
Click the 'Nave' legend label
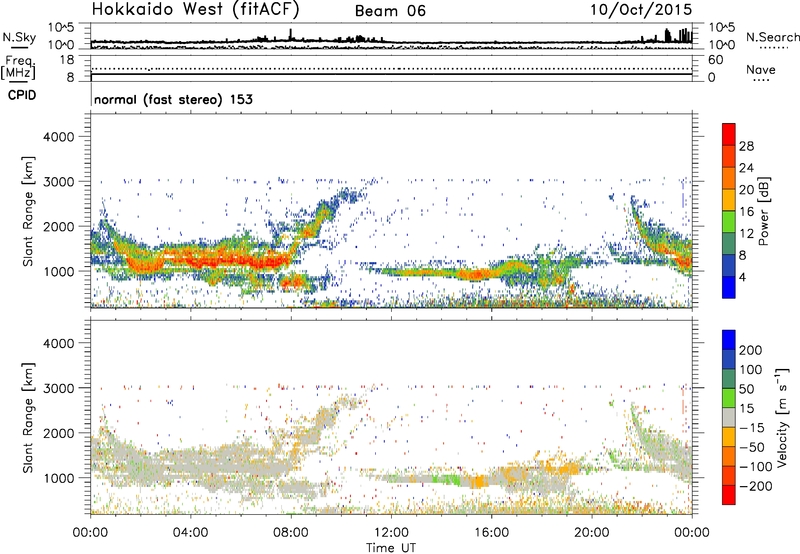pos(761,70)
